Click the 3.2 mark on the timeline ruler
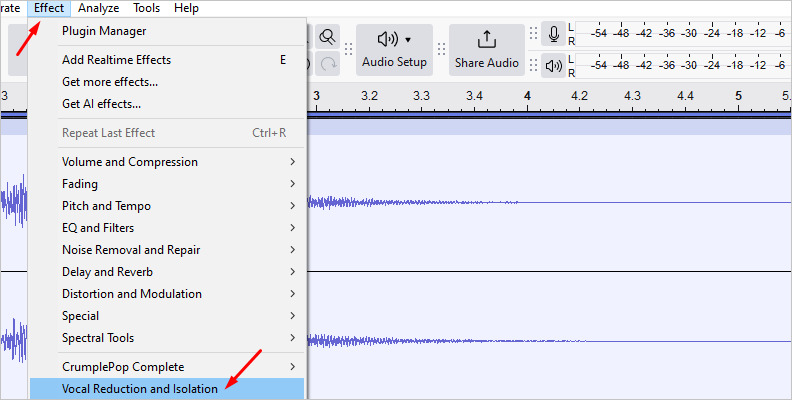The width and height of the screenshot is (792, 400). 369,96
